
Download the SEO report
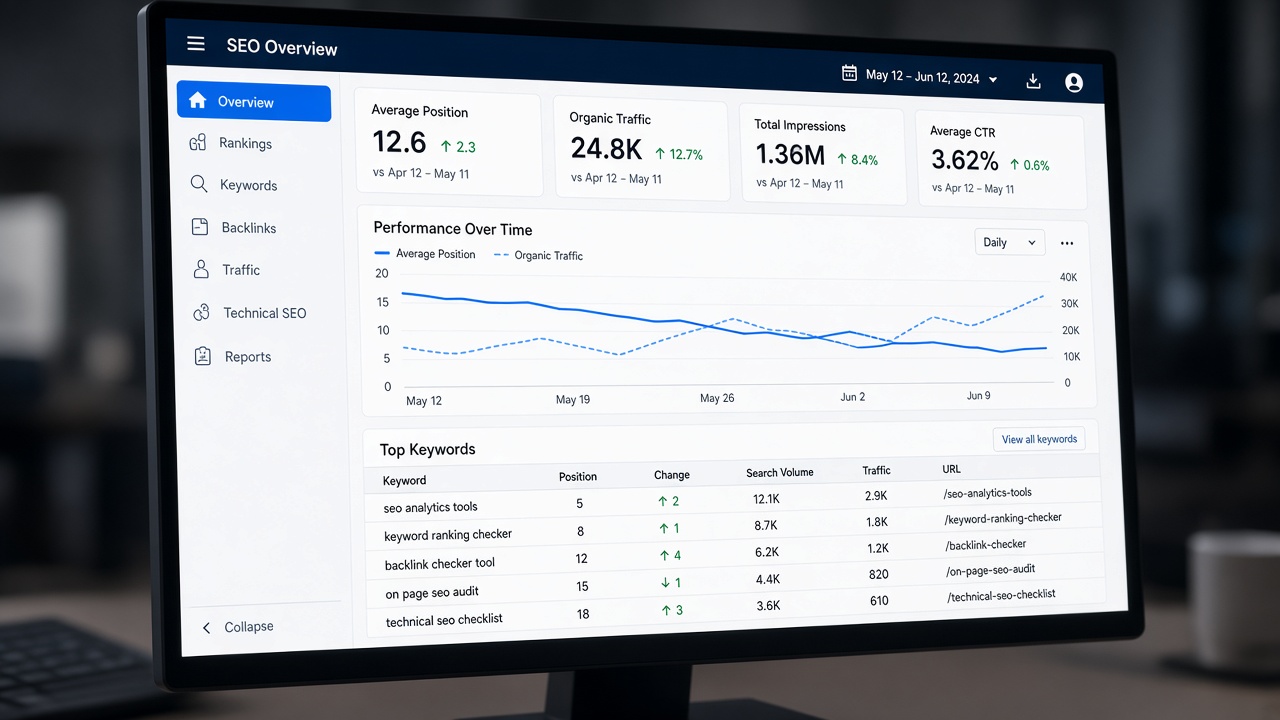(1034, 81)
